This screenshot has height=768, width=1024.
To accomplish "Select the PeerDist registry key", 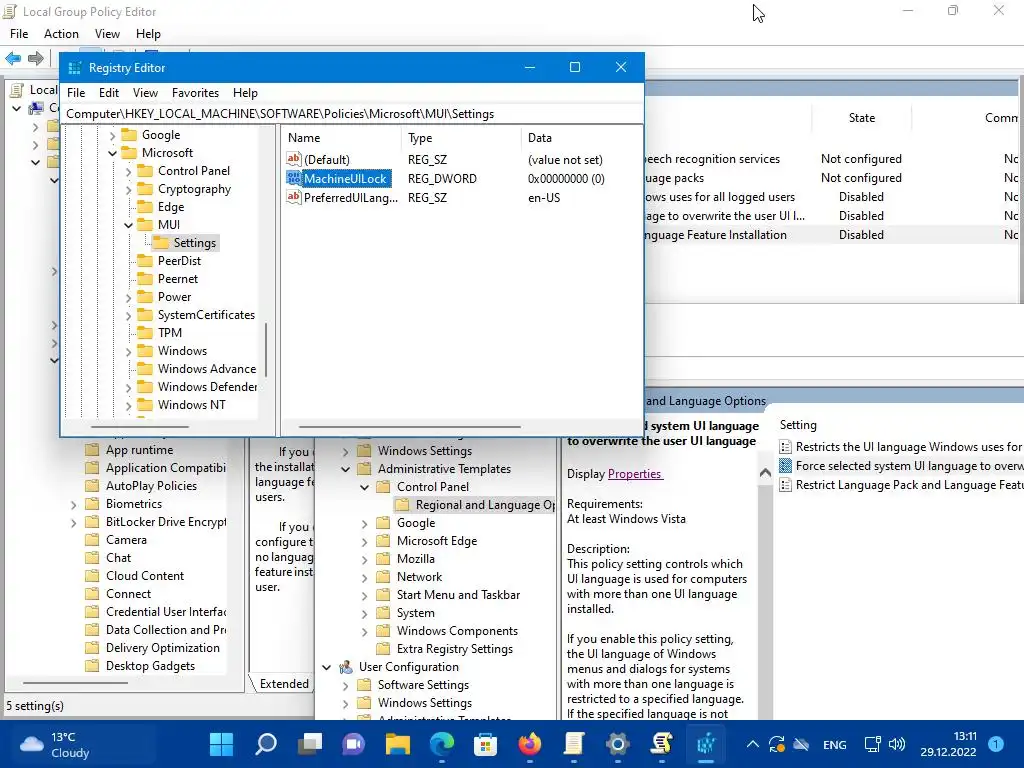I will tap(179, 261).
